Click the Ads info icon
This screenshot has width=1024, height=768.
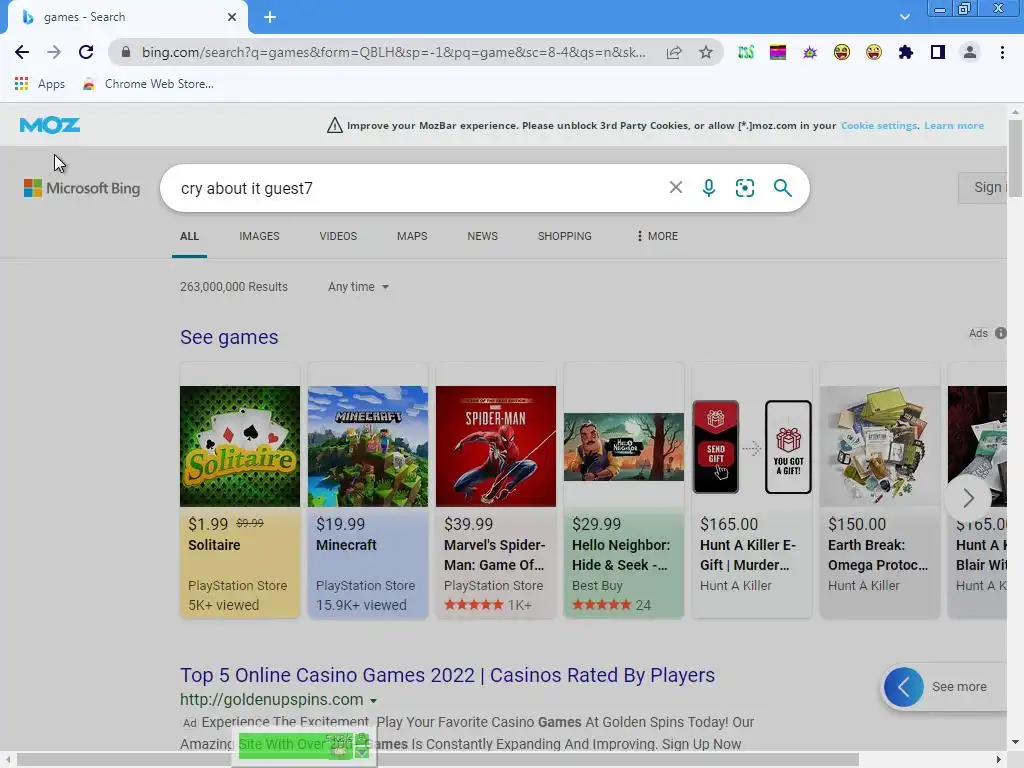[1000, 333]
